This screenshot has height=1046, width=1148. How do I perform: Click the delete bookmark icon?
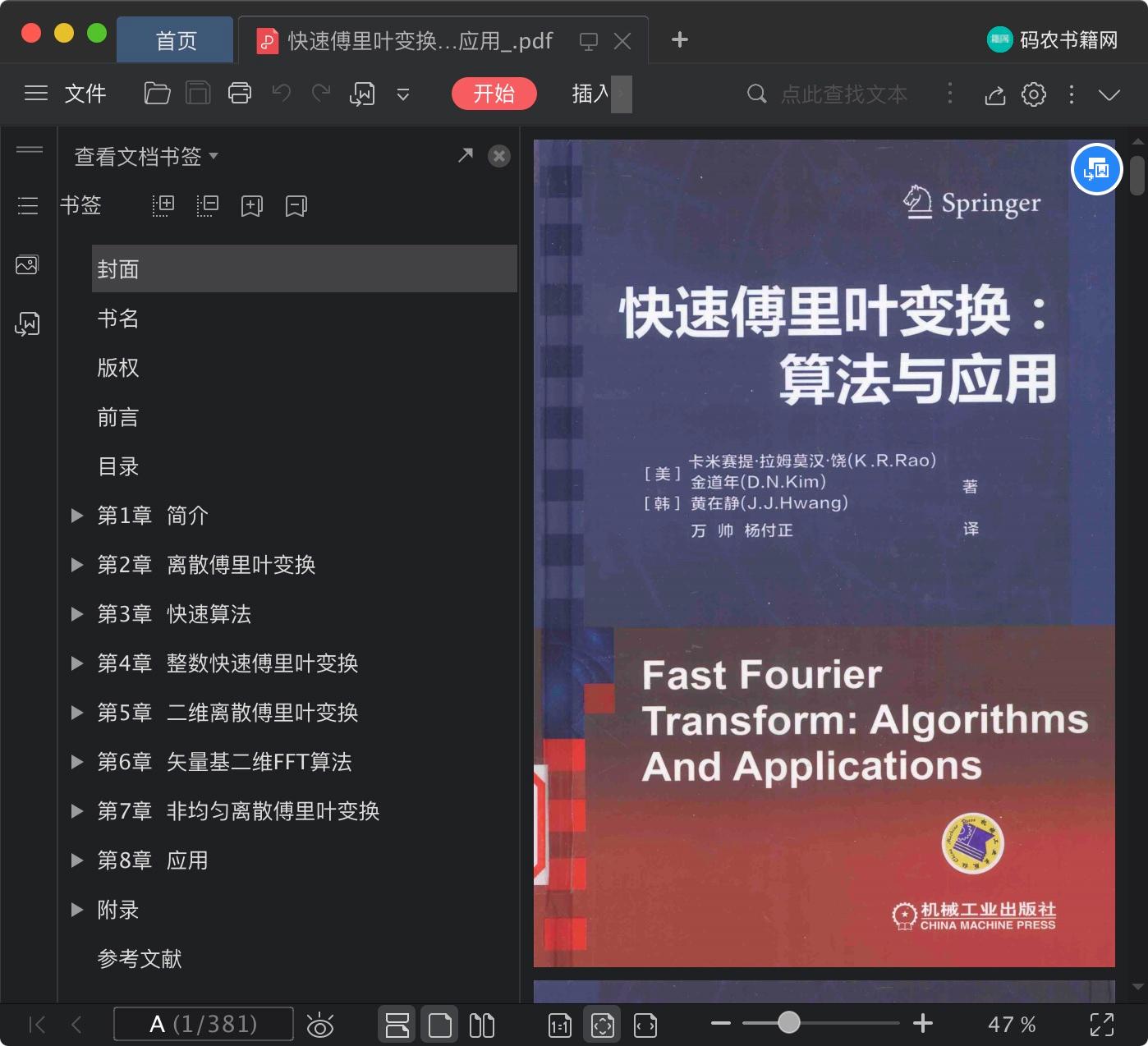pyautogui.click(x=296, y=205)
